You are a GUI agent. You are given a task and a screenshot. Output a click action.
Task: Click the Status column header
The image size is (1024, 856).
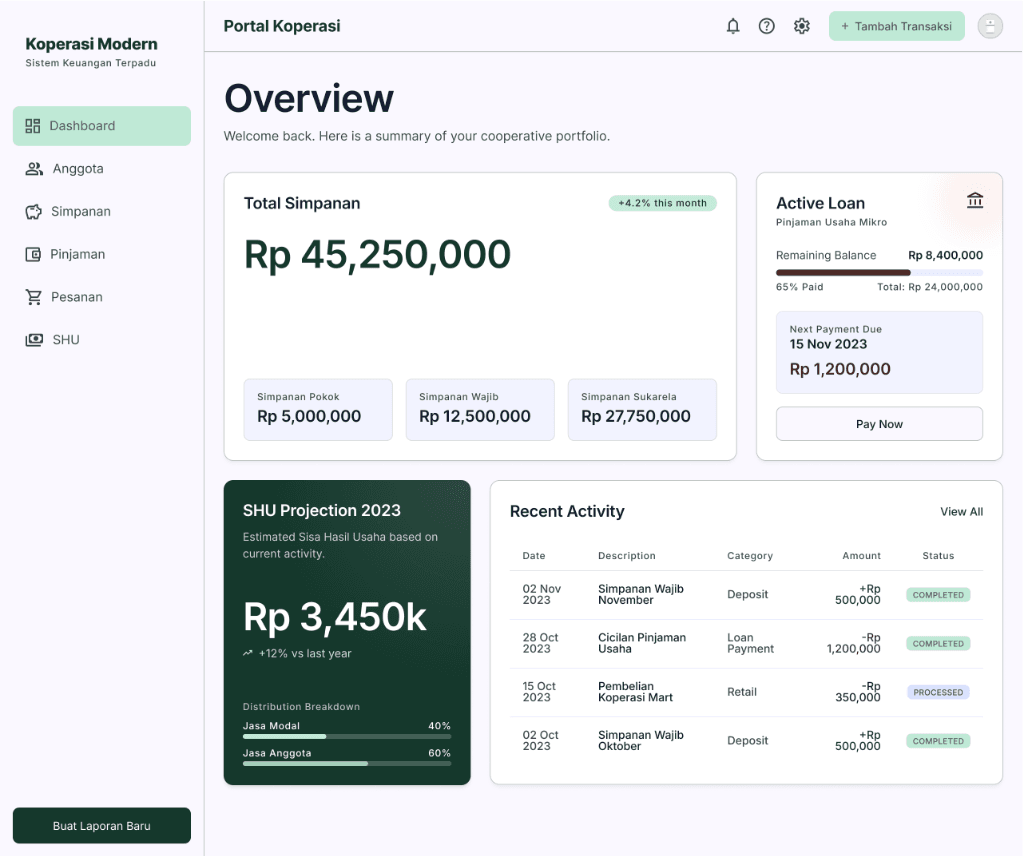click(938, 556)
